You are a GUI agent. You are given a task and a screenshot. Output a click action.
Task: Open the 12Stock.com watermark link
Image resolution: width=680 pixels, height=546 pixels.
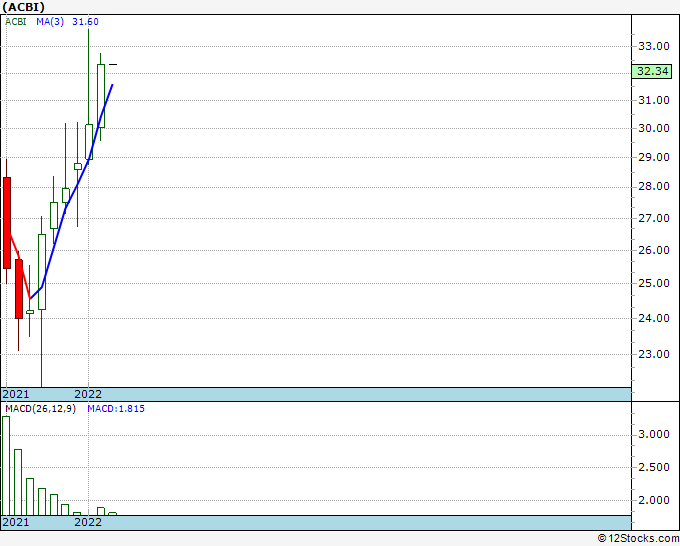click(x=637, y=538)
